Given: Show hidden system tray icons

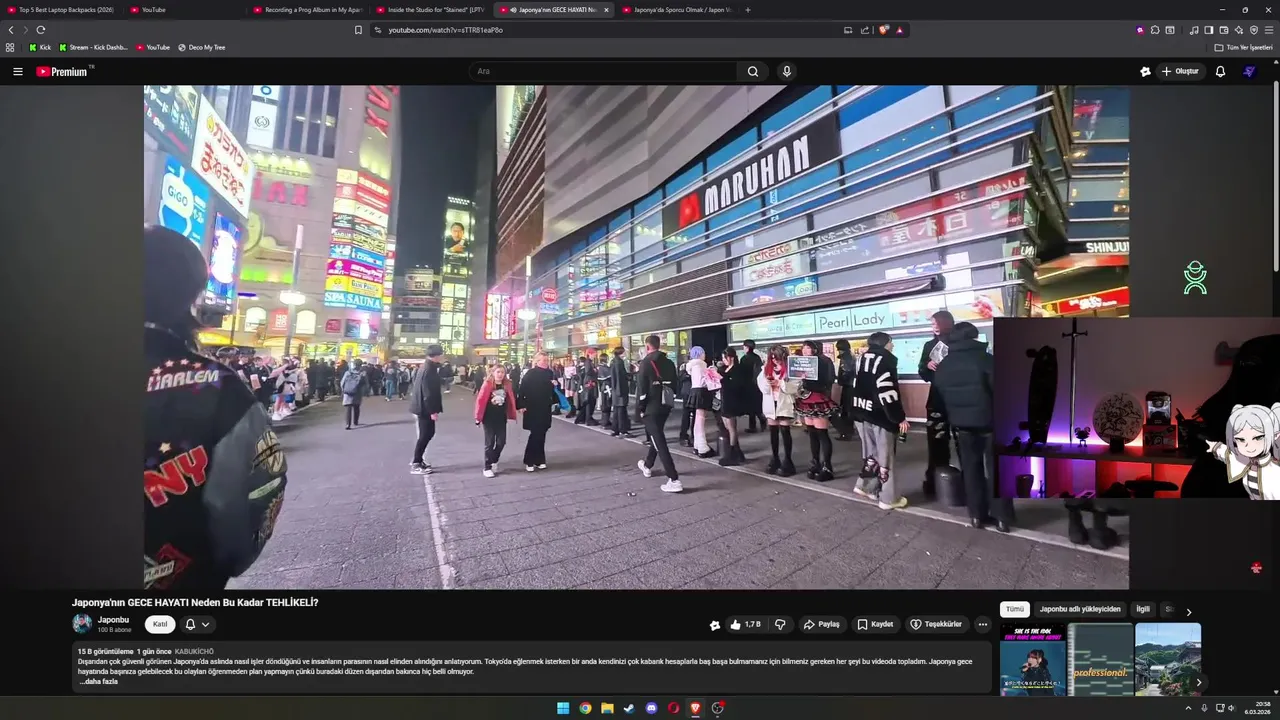Looking at the screenshot, I should click(x=1188, y=708).
